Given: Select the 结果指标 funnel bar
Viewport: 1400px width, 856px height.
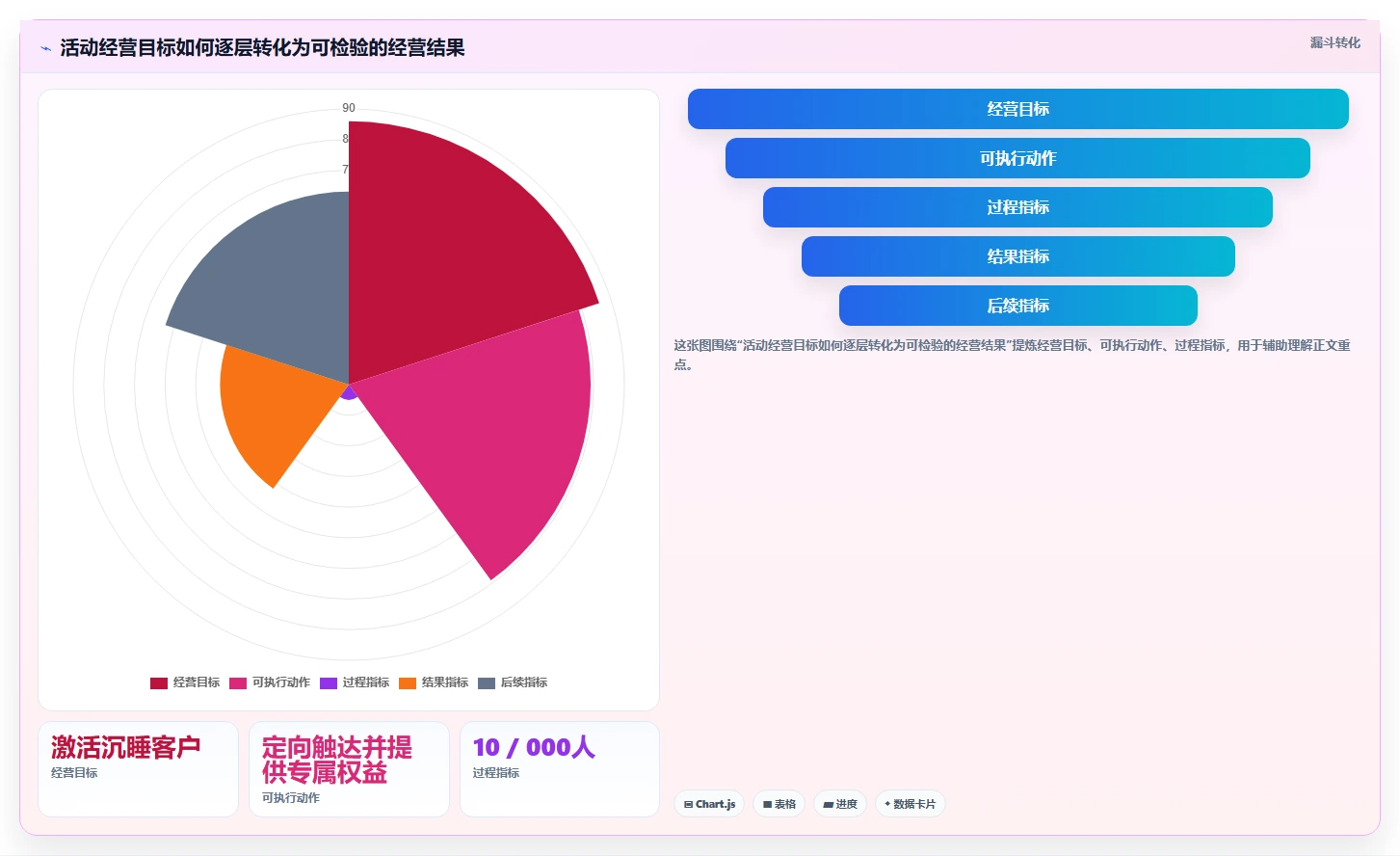Looking at the screenshot, I should tap(1017, 256).
